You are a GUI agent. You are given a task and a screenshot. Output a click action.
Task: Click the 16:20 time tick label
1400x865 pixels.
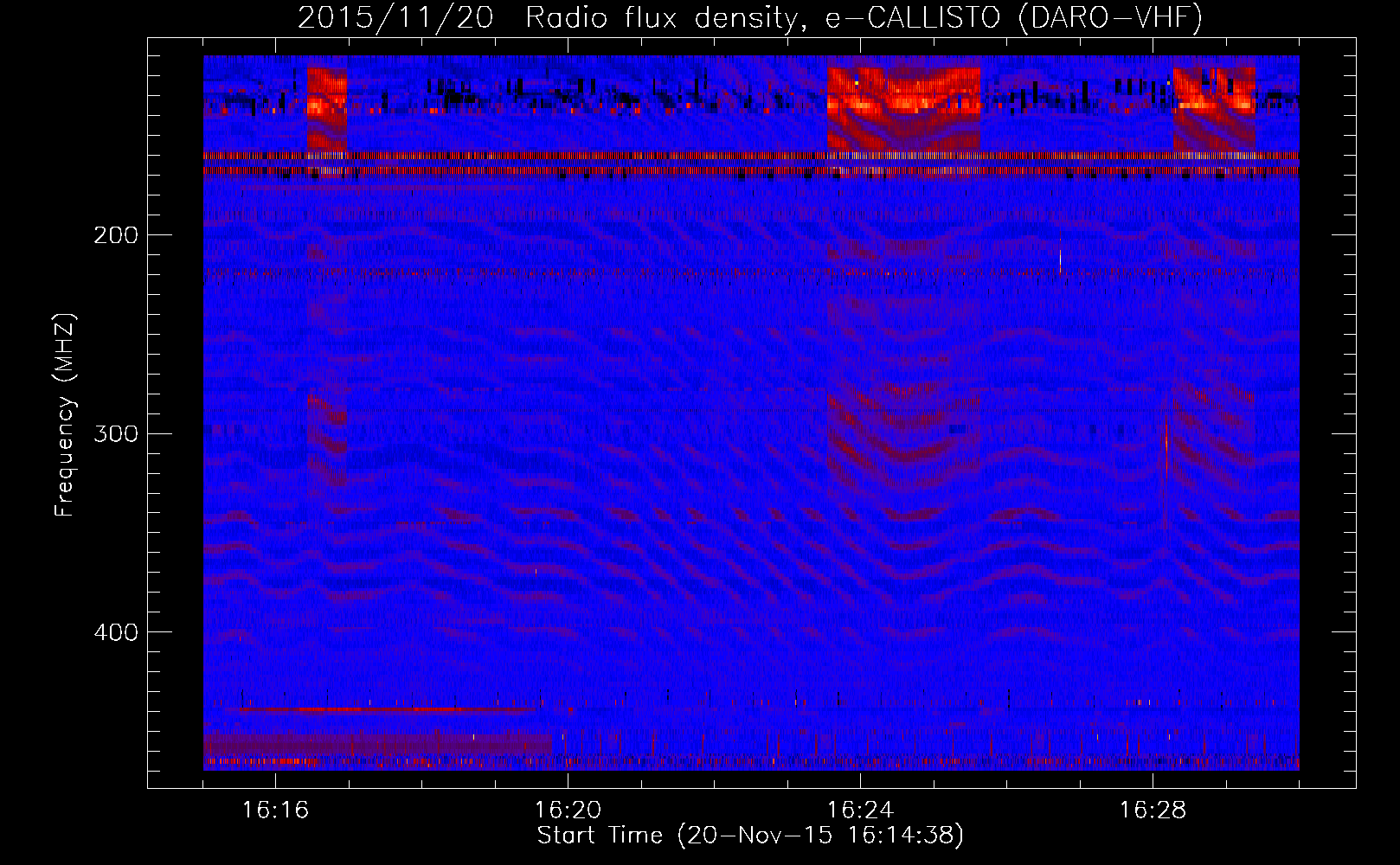(568, 811)
